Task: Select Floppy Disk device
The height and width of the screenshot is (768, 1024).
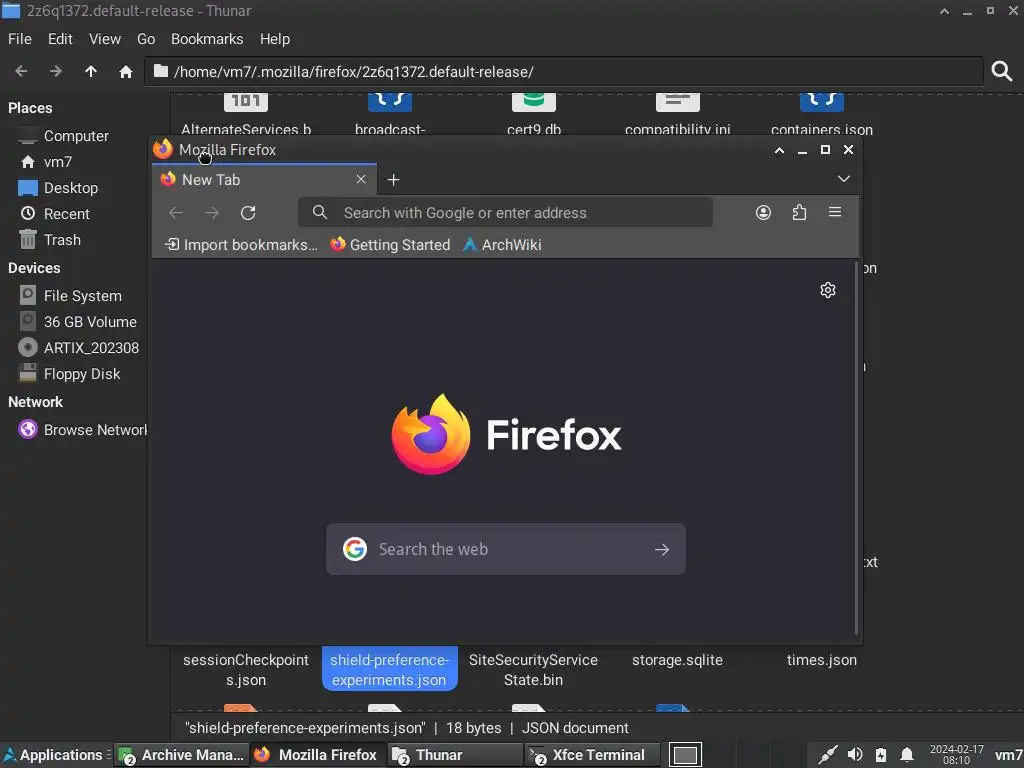Action: click(x=82, y=374)
